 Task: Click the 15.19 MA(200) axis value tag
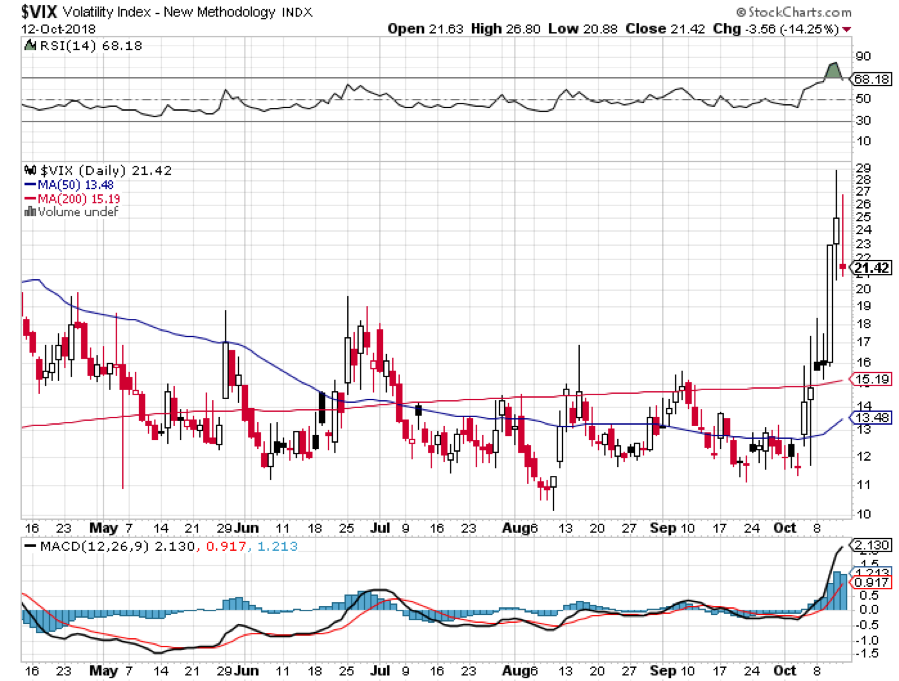coord(869,380)
